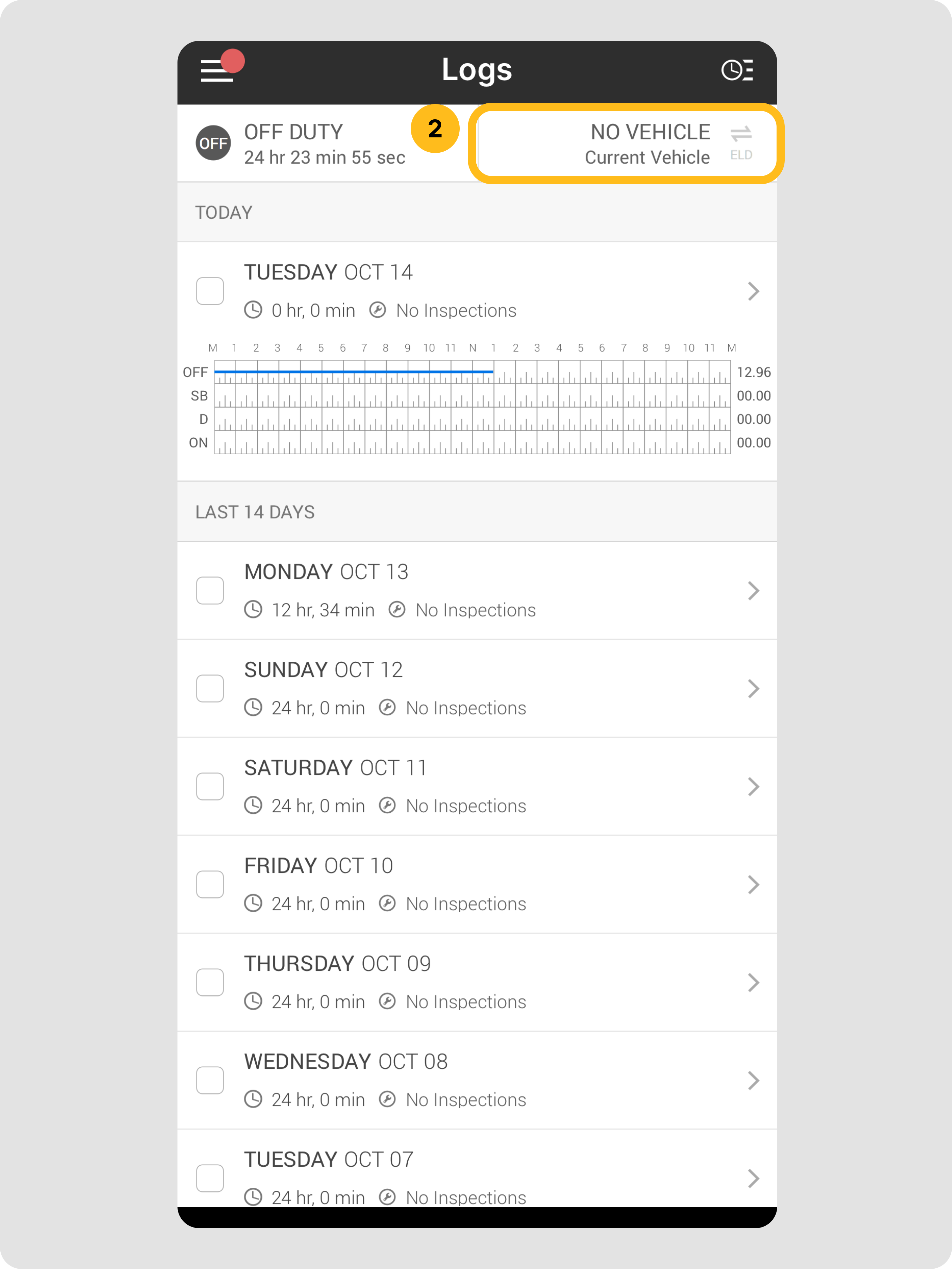
Task: Tap the Logs header title
Action: (x=477, y=70)
